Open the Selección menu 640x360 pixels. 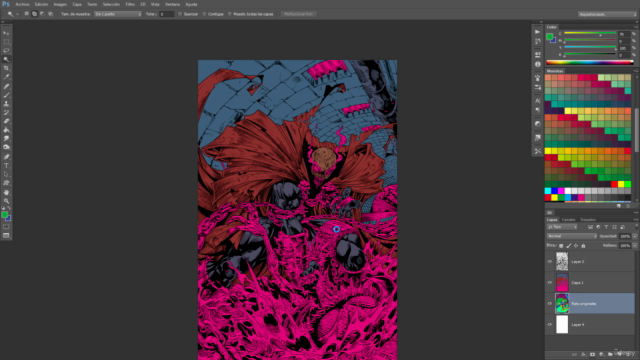click(x=111, y=4)
